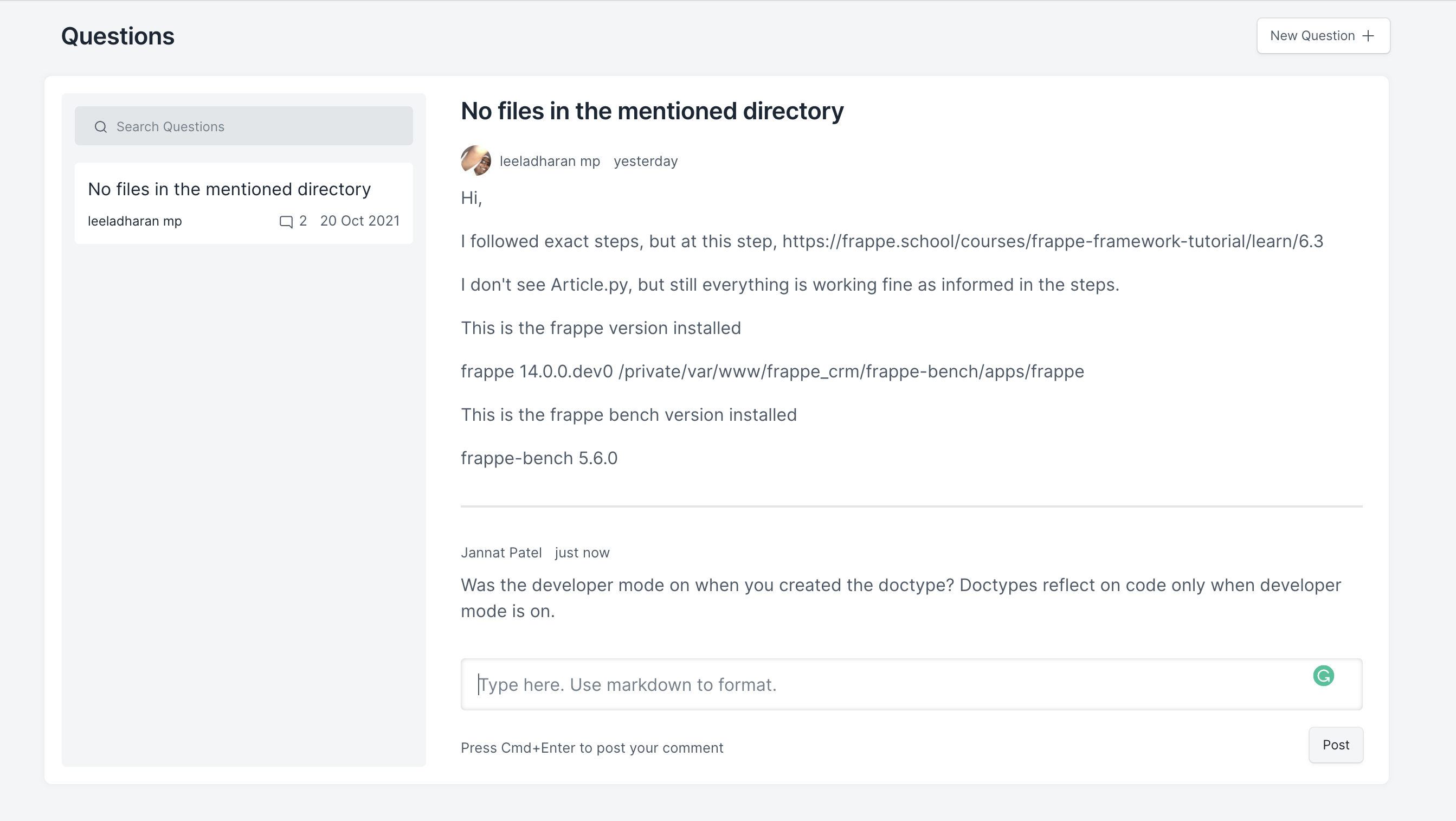Image resolution: width=1456 pixels, height=821 pixels.
Task: Click author name leeladharan mp beside avatar
Action: coord(550,161)
